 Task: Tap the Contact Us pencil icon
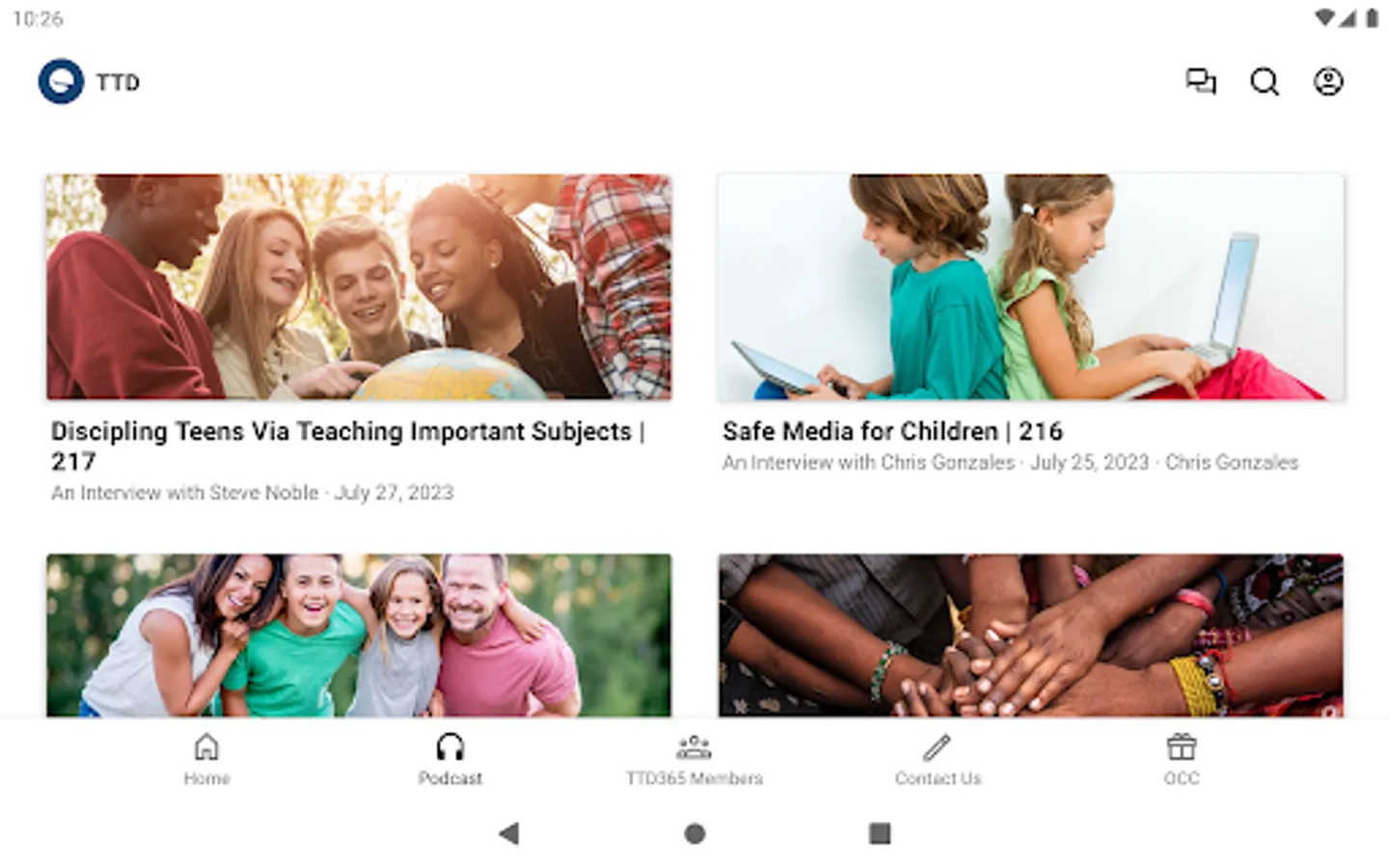(938, 746)
